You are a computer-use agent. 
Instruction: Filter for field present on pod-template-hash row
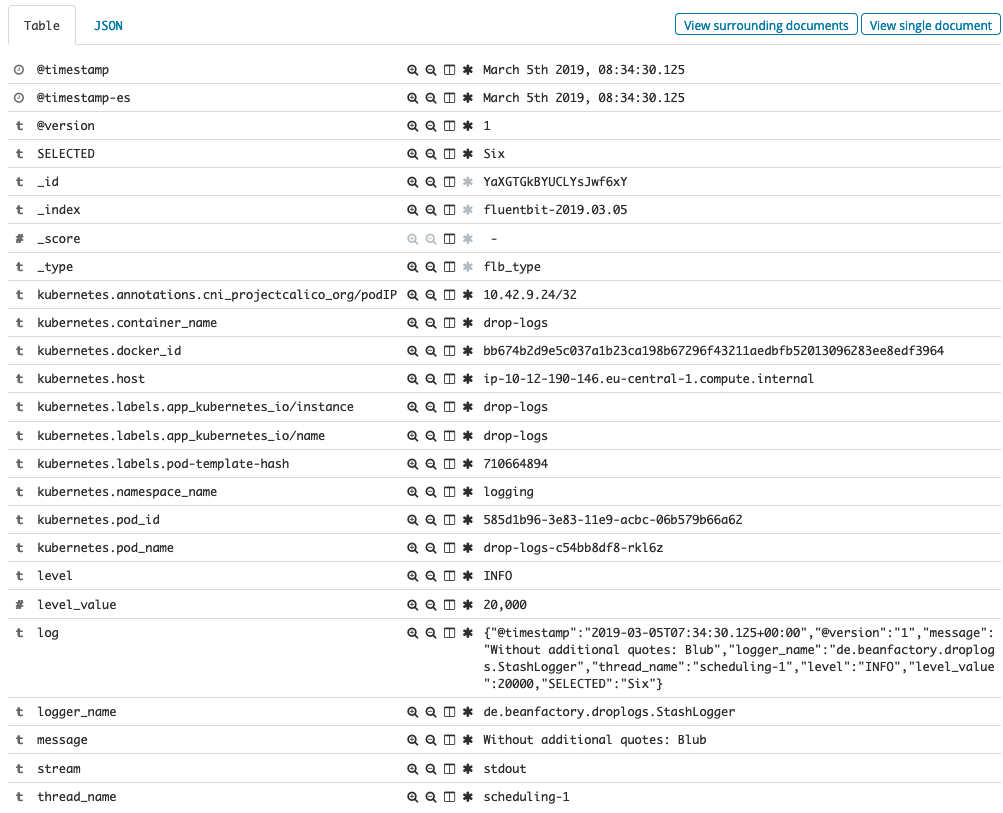pyautogui.click(x=468, y=464)
